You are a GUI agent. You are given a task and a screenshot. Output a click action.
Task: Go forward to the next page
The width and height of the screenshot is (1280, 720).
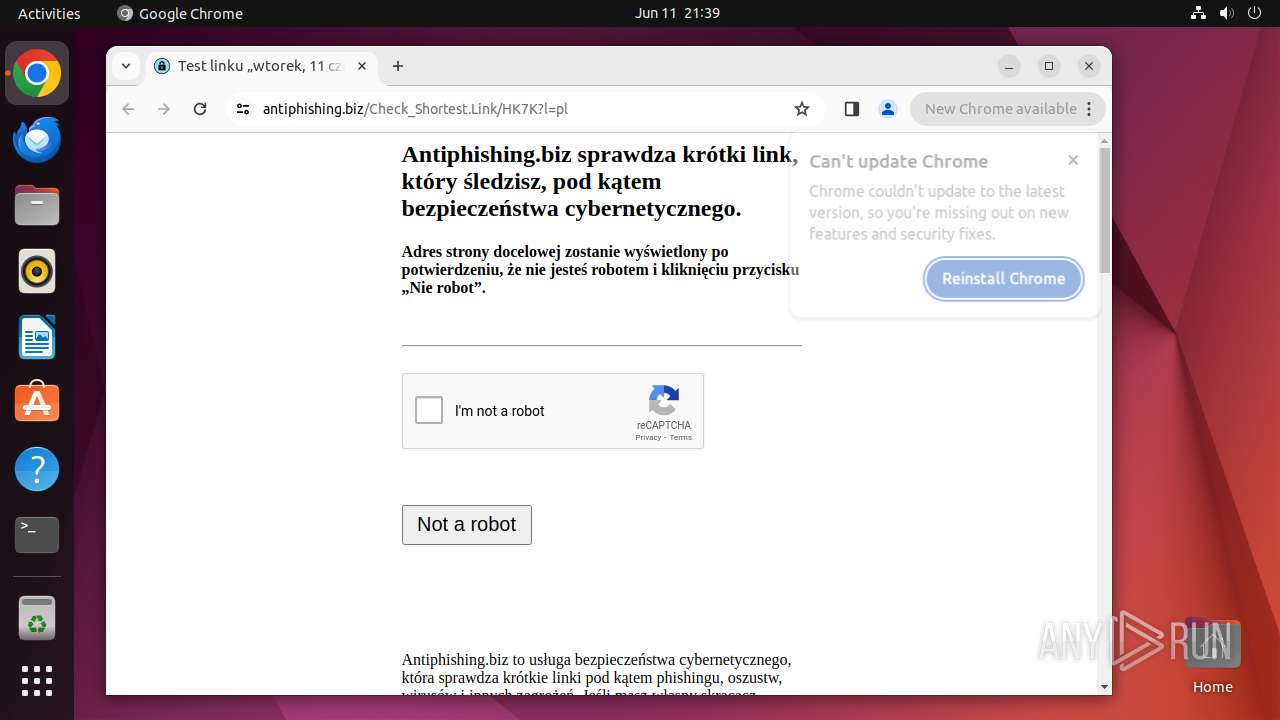164,109
